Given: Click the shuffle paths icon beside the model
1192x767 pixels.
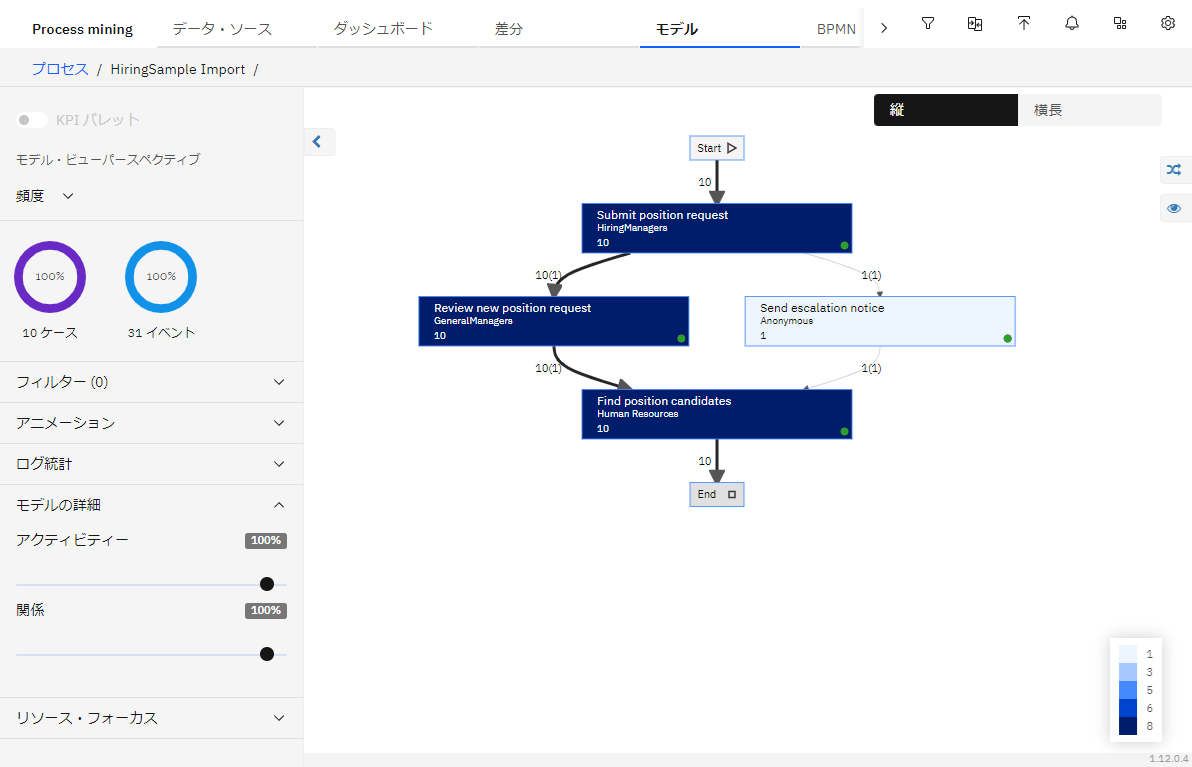Looking at the screenshot, I should click(x=1175, y=170).
